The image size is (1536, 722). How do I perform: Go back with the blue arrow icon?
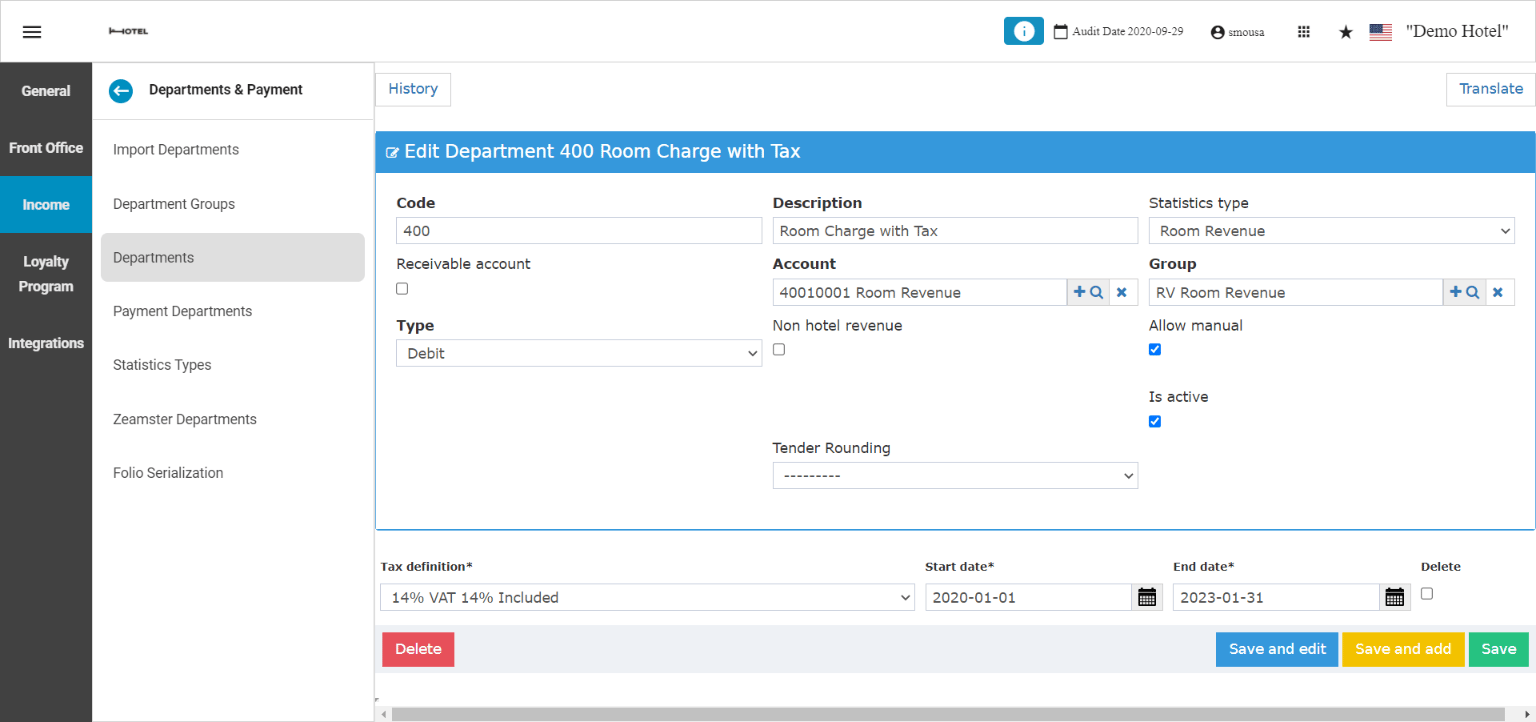(120, 91)
